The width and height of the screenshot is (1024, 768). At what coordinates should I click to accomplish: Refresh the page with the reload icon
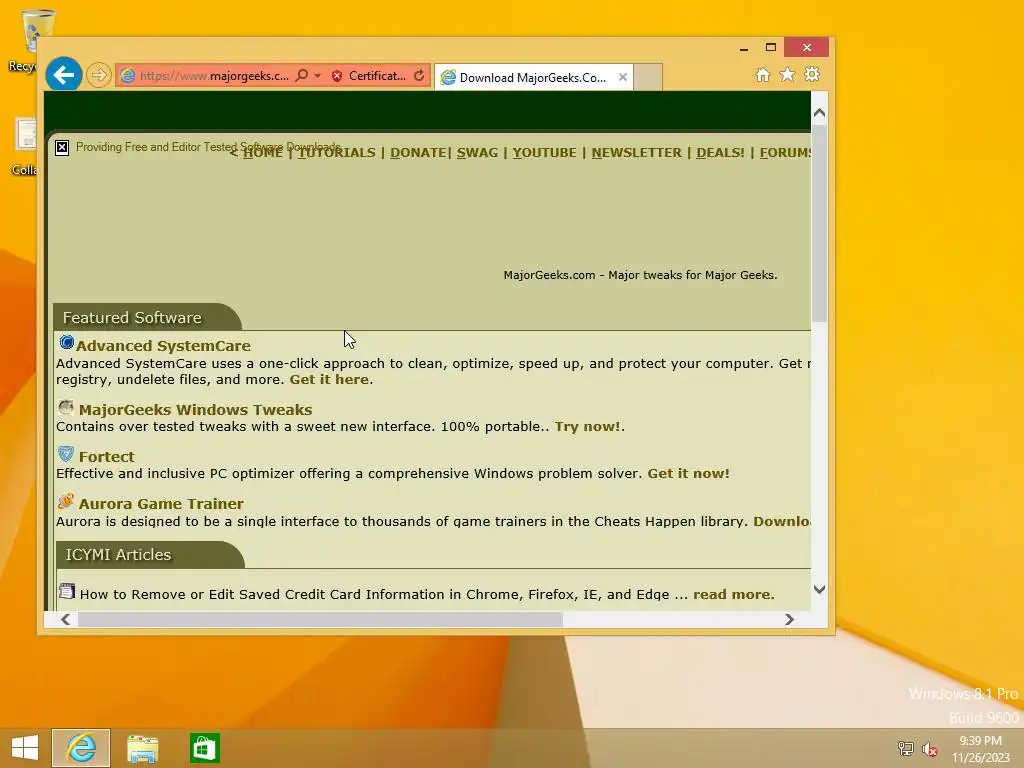pyautogui.click(x=419, y=76)
